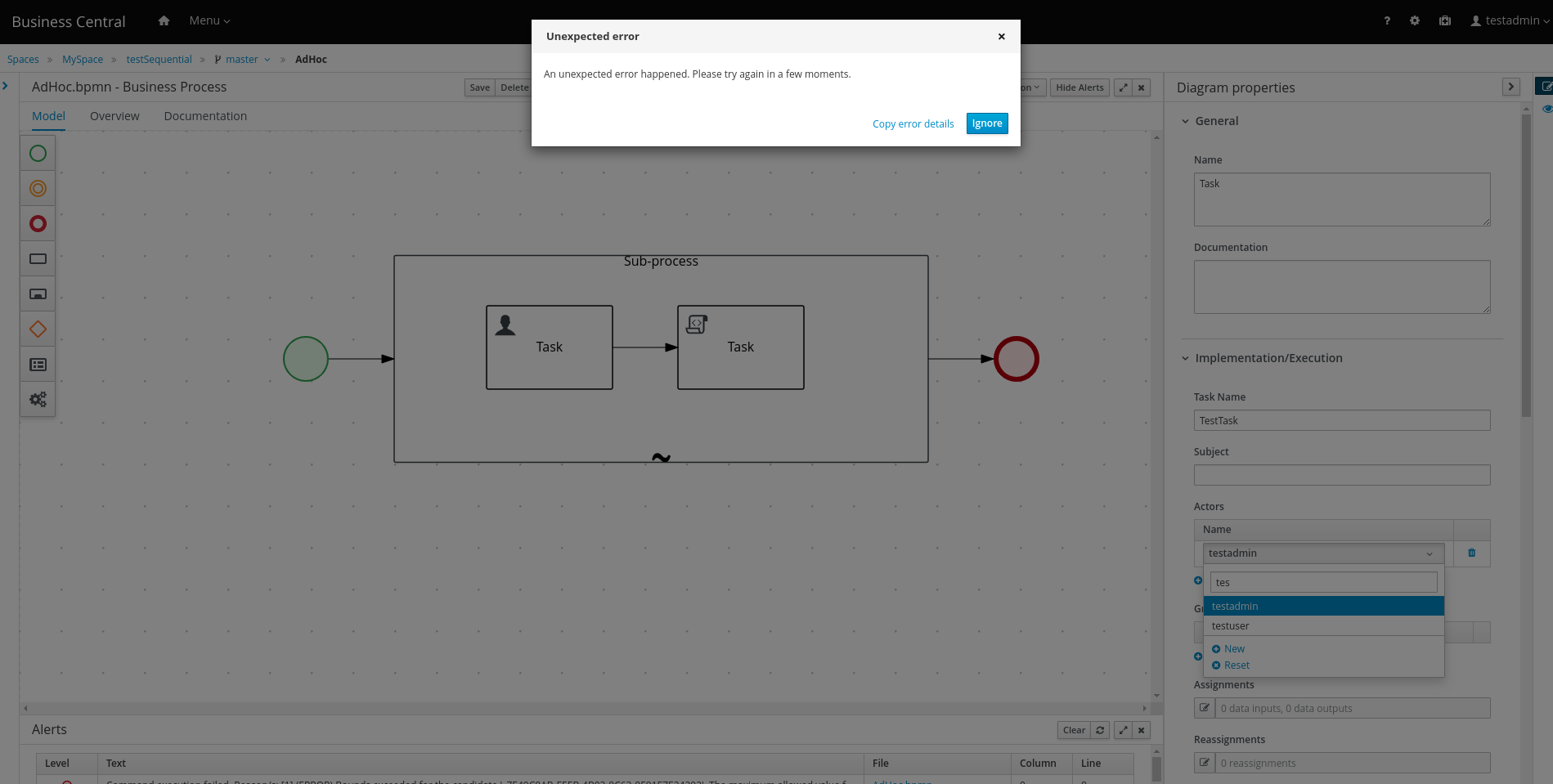Expand the left side panel chevron
1553x784 pixels.
[x=6, y=86]
